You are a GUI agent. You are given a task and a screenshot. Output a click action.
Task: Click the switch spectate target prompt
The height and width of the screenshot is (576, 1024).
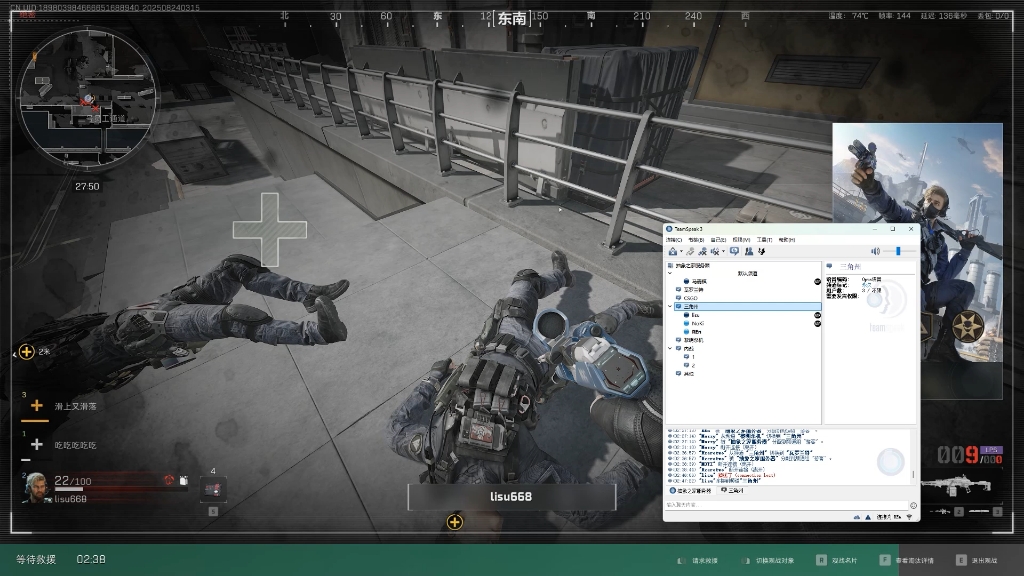[769, 560]
